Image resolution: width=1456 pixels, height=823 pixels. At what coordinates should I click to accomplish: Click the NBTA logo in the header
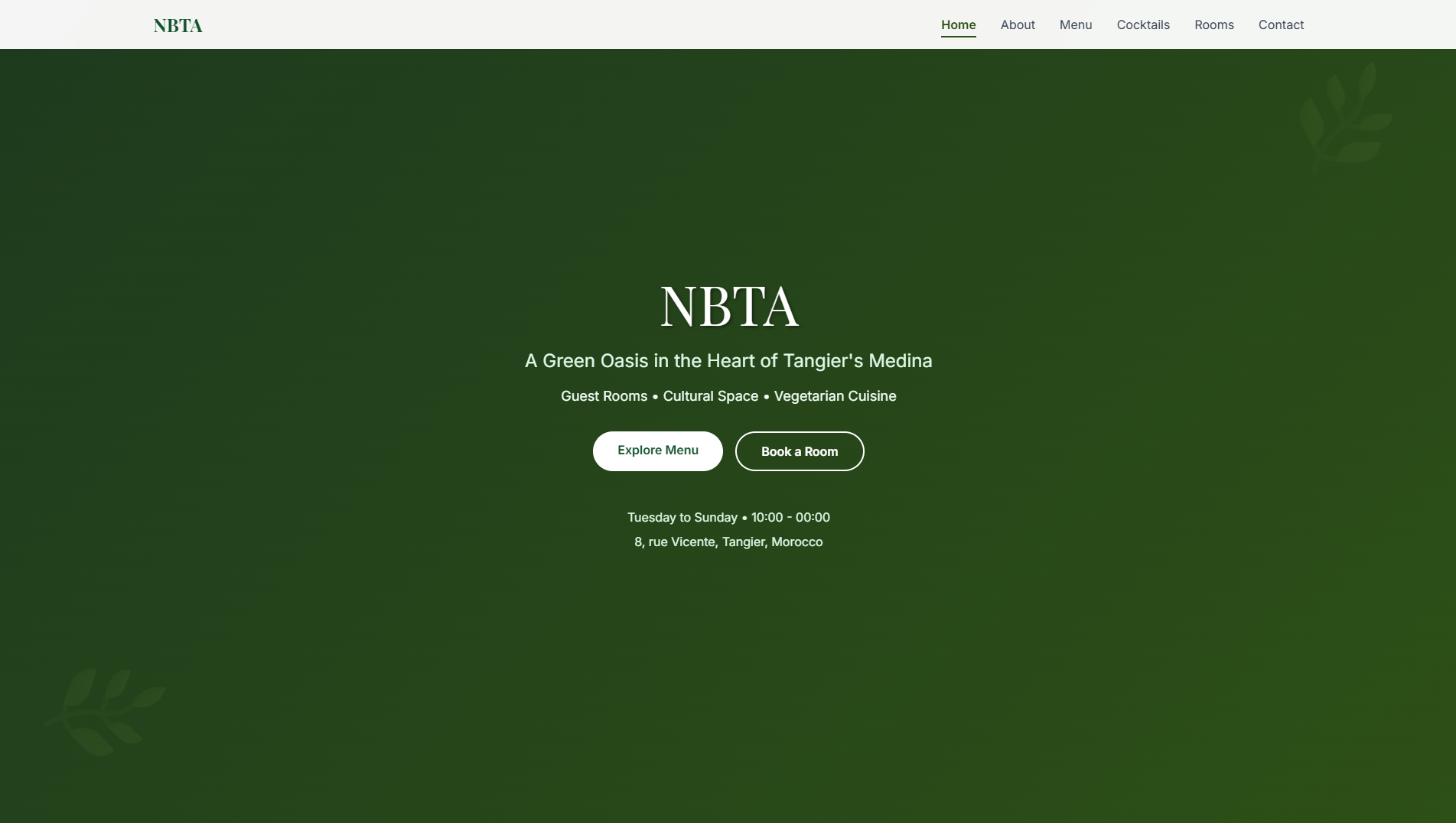click(178, 25)
